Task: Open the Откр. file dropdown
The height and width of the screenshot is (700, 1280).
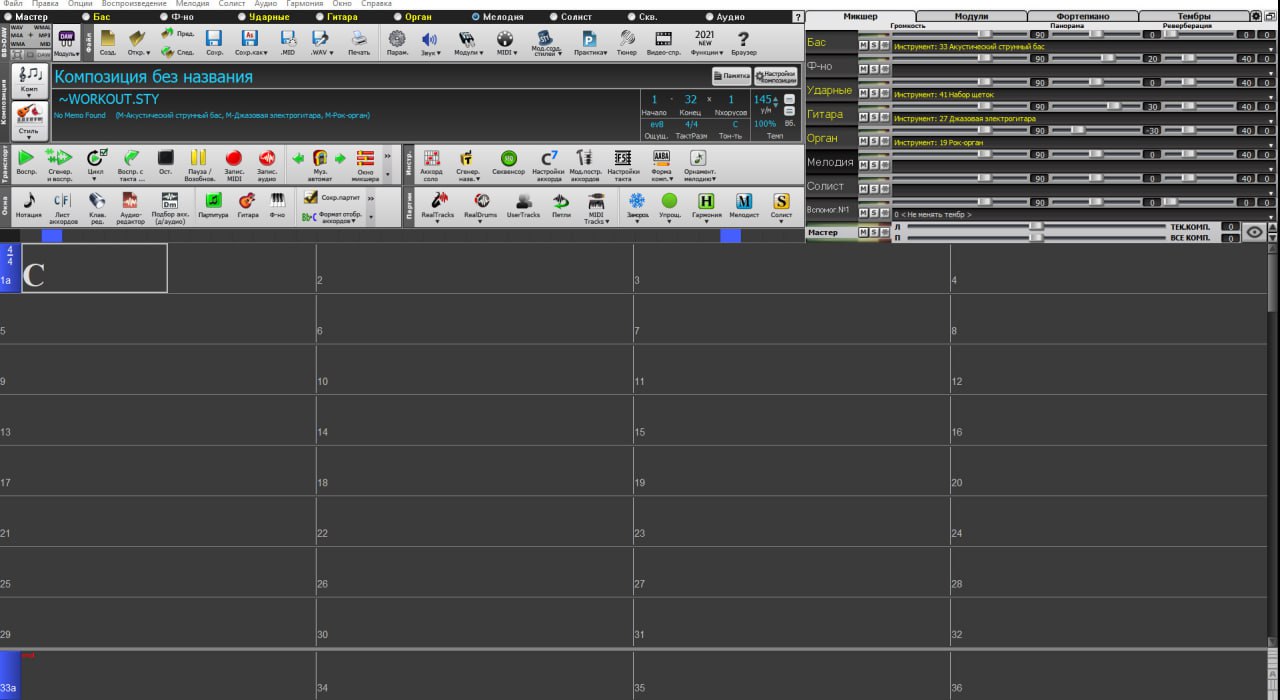Action: (140, 42)
